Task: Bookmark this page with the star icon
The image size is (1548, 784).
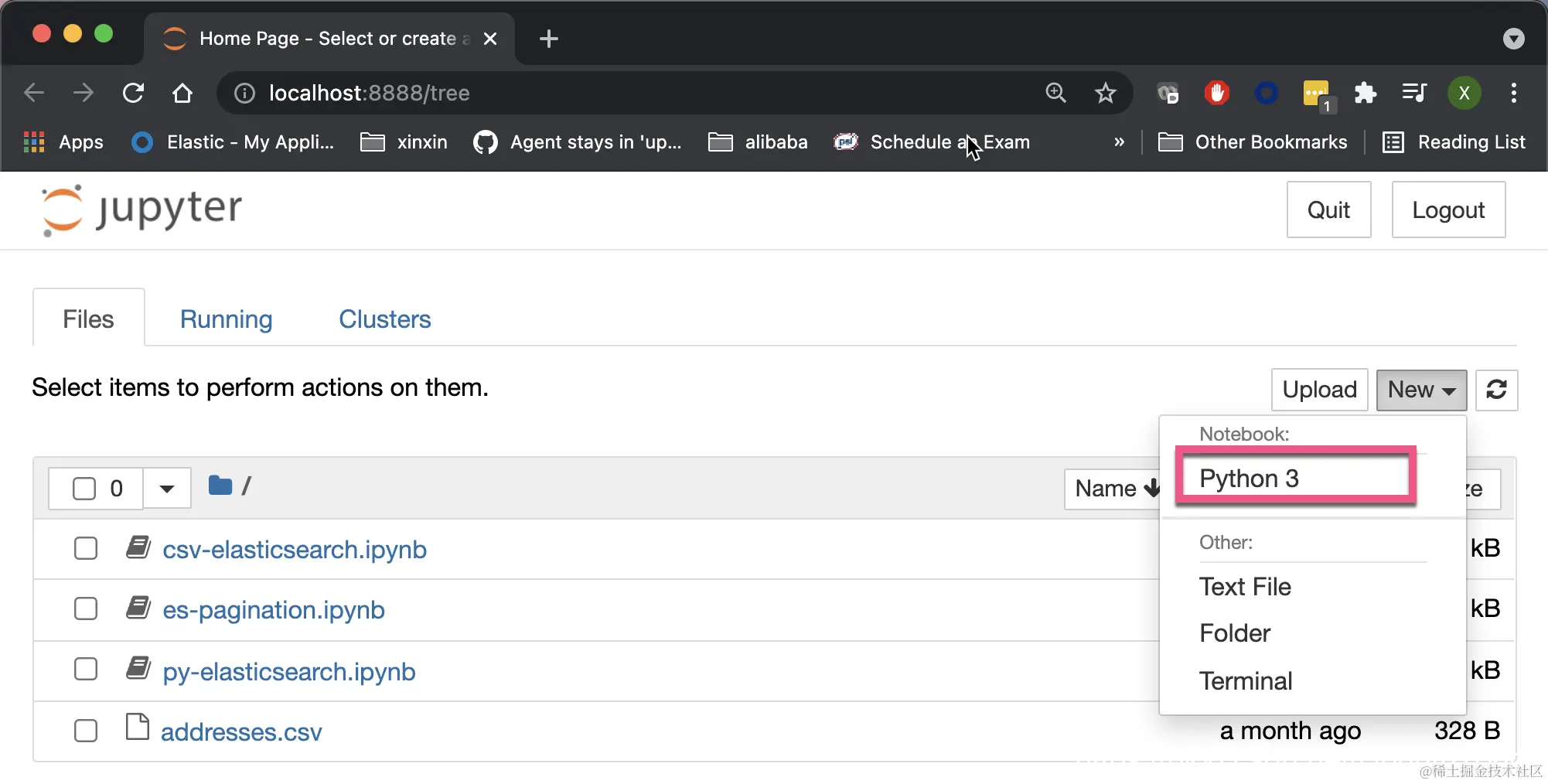Action: point(1105,94)
